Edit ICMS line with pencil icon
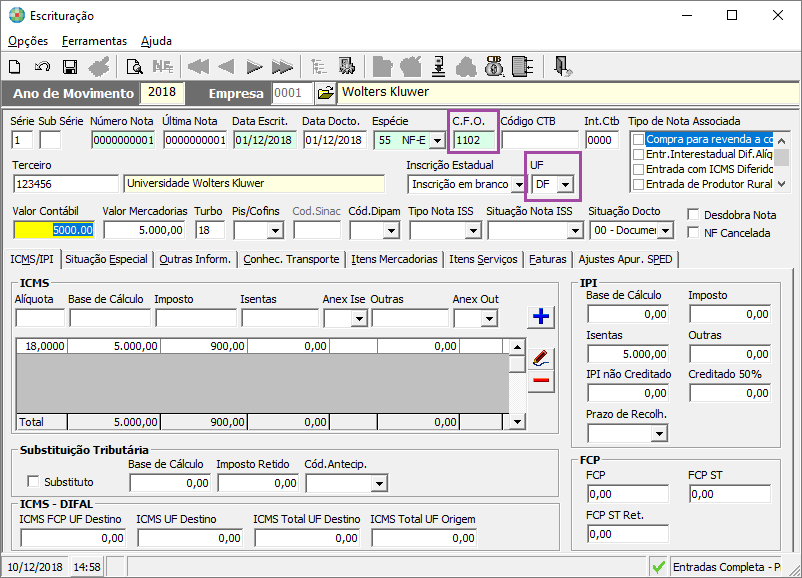The image size is (802, 578). [541, 358]
